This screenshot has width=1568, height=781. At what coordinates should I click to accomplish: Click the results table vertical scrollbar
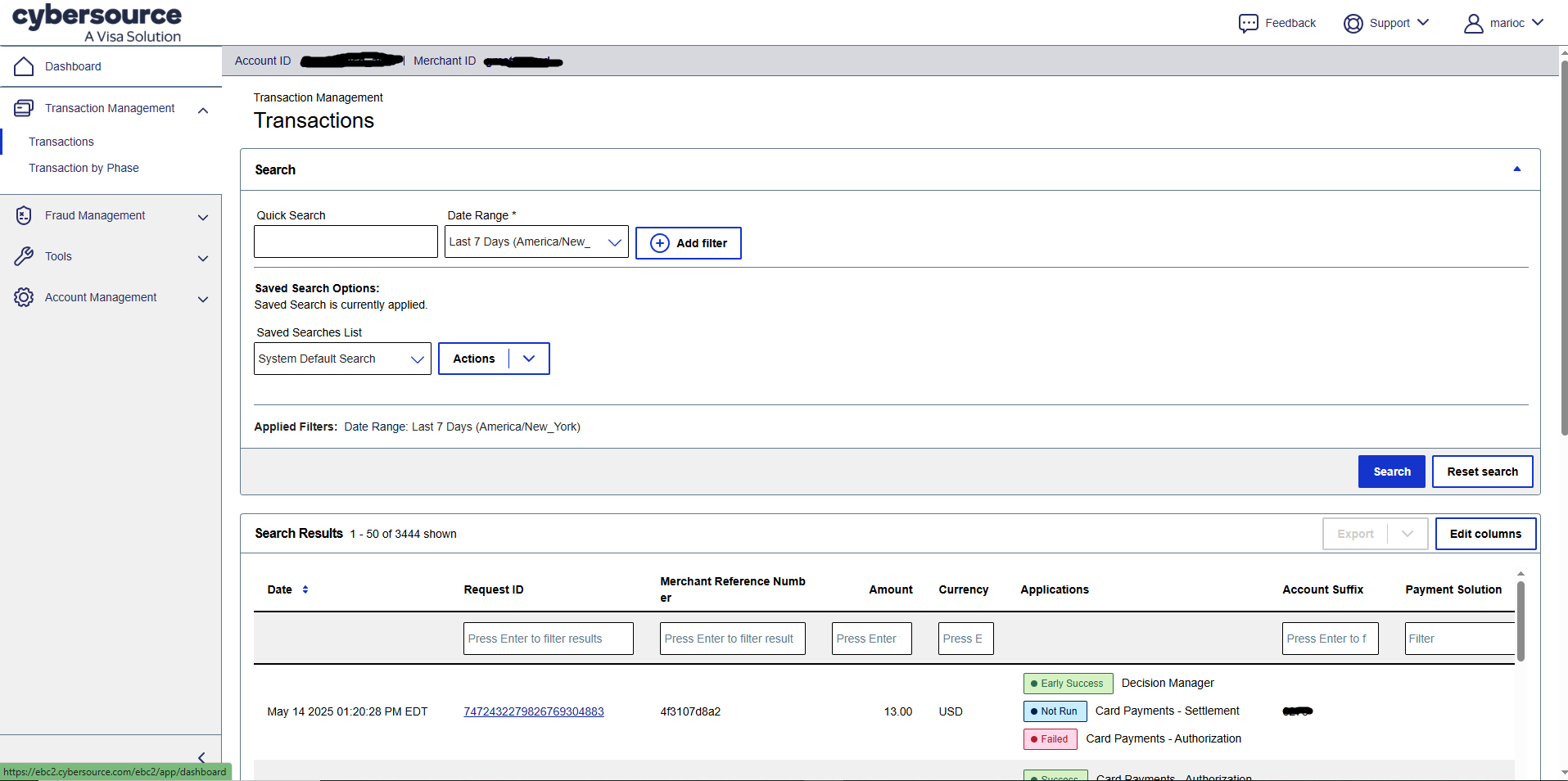(x=1521, y=622)
